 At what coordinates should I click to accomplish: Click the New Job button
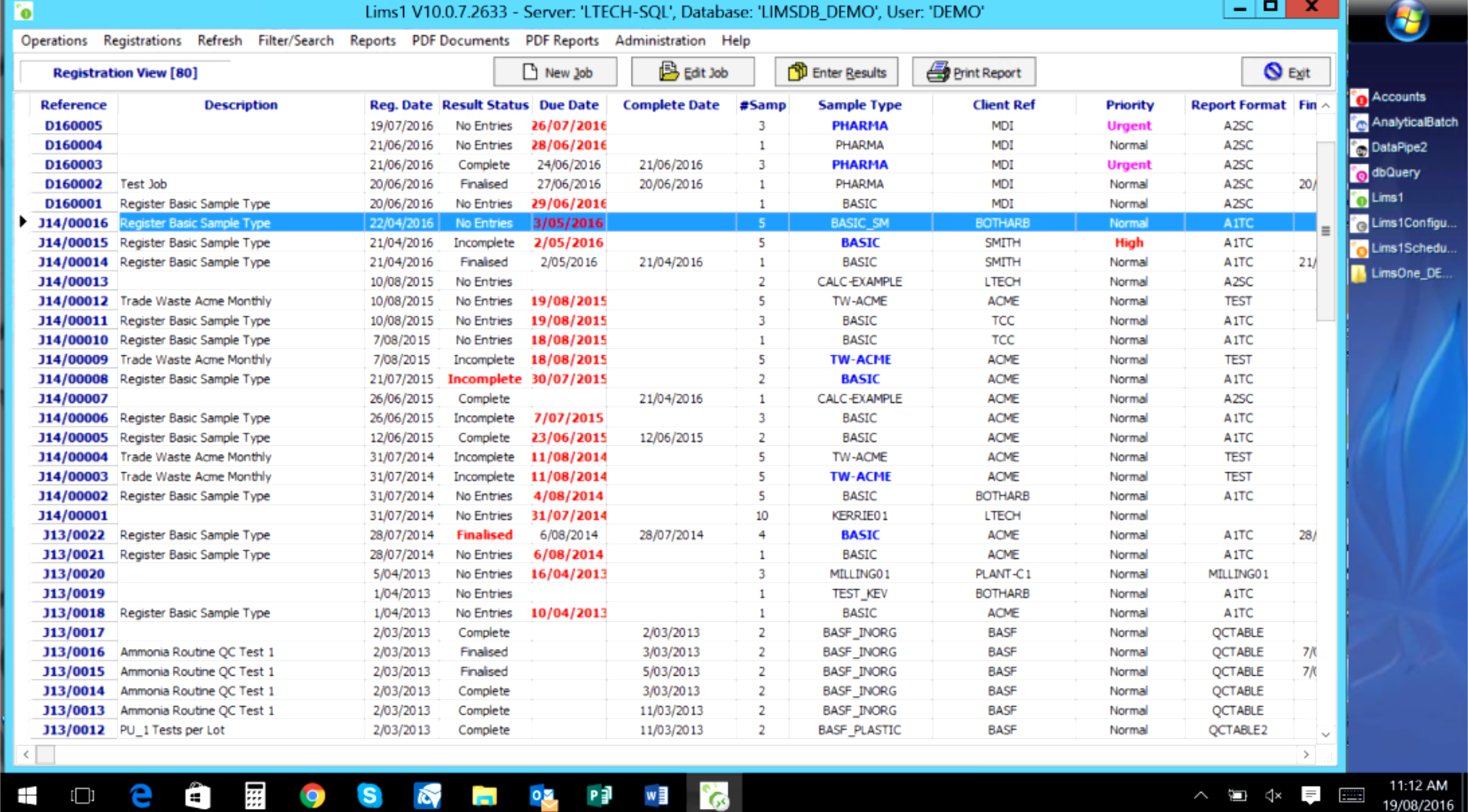555,72
